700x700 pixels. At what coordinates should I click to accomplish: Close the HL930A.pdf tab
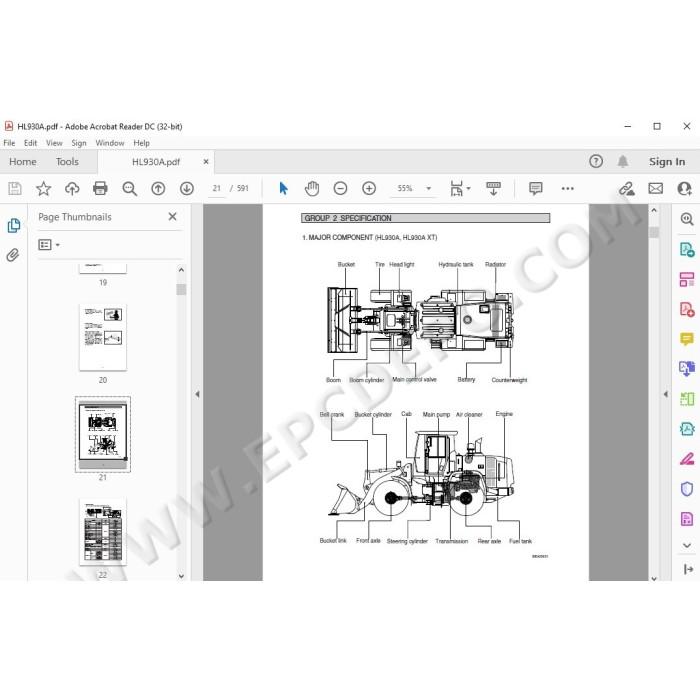point(206,162)
